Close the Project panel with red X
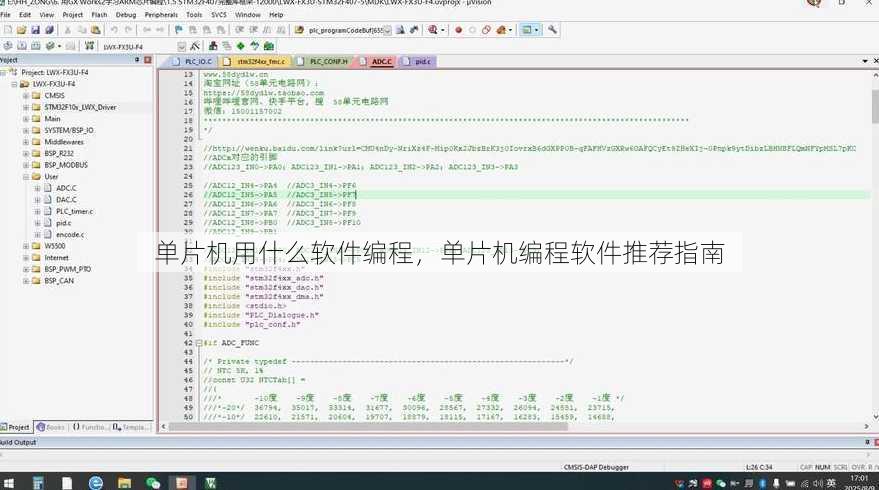The height and width of the screenshot is (490, 879). (148, 59)
